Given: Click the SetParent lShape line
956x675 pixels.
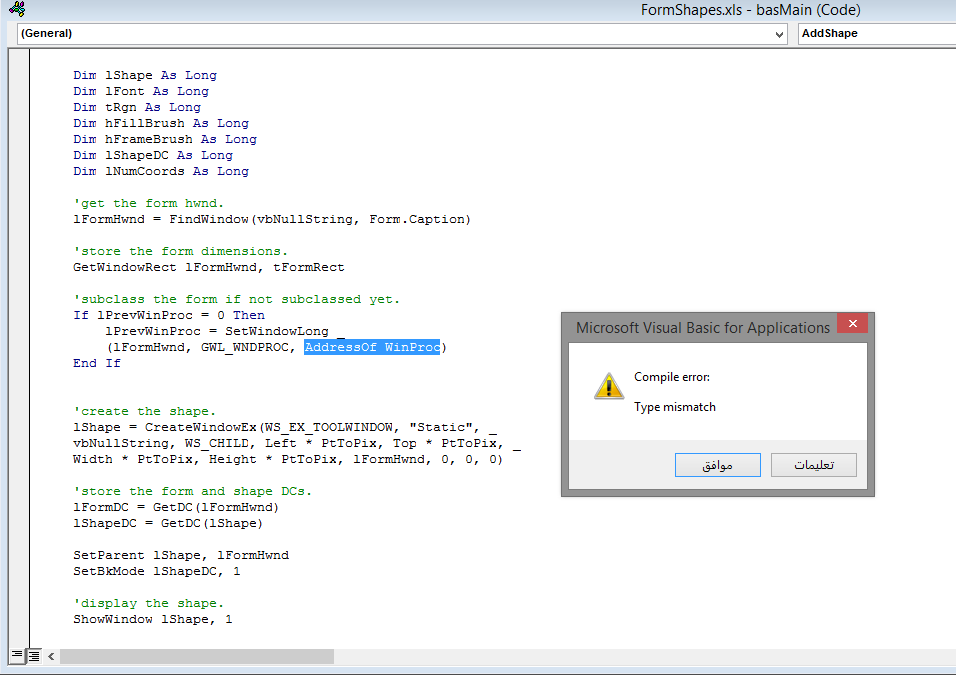Looking at the screenshot, I should click(181, 555).
